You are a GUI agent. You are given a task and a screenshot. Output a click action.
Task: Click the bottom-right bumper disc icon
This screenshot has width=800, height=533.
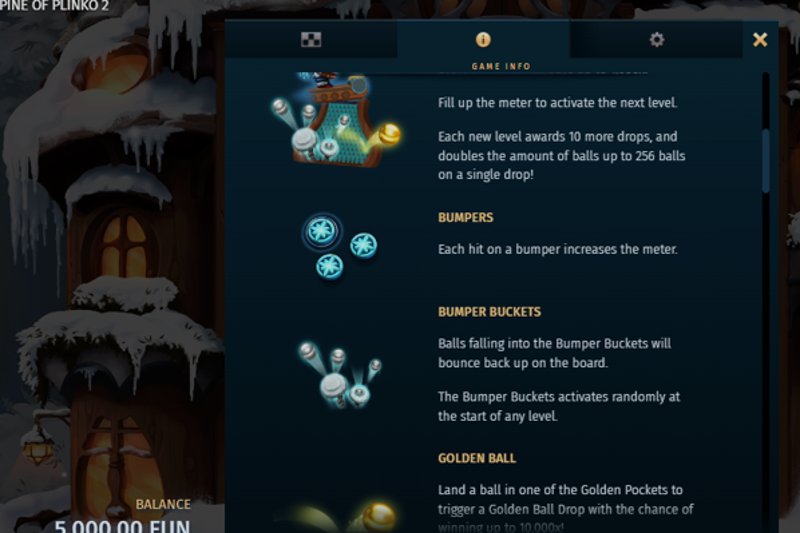point(363,245)
